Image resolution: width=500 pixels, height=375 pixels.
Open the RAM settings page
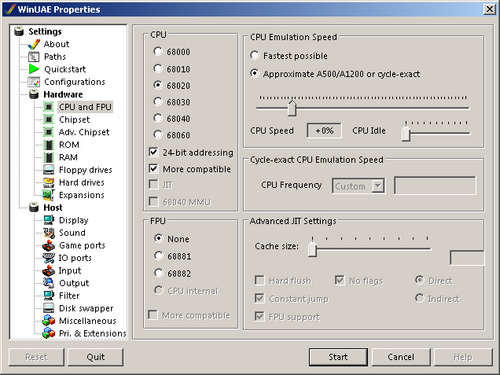[x=68, y=157]
